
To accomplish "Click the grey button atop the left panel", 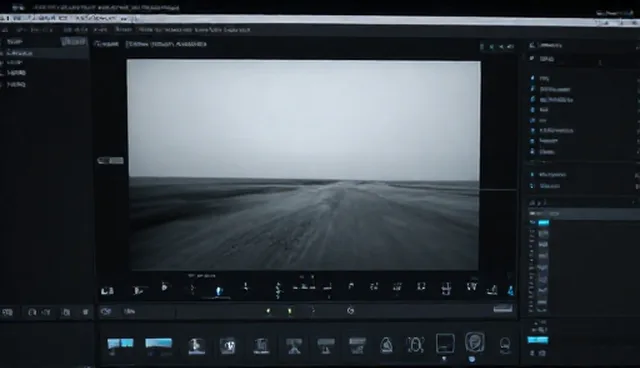I will pyautogui.click(x=74, y=42).
